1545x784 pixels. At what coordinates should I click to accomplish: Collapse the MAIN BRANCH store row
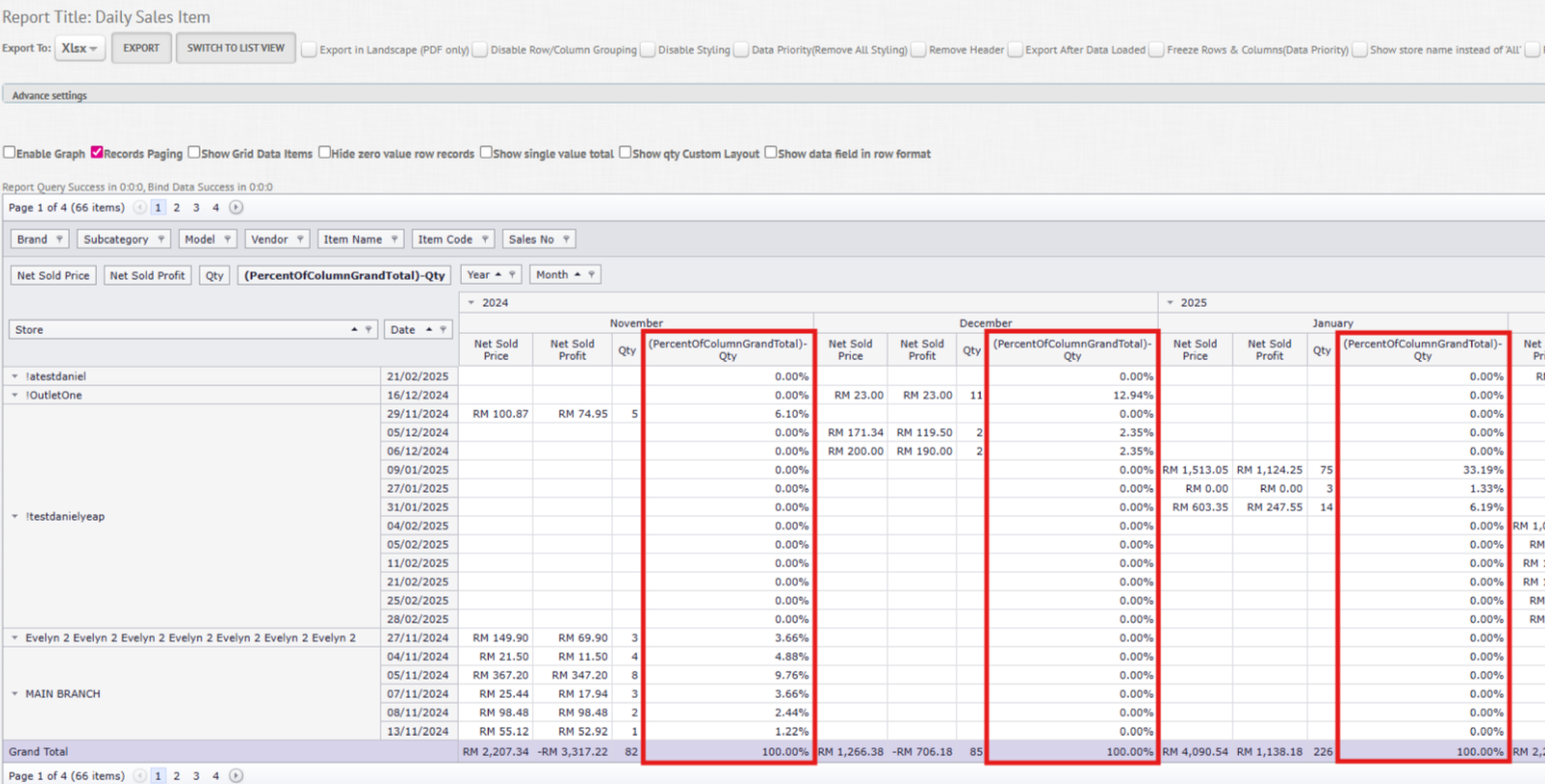tap(15, 694)
